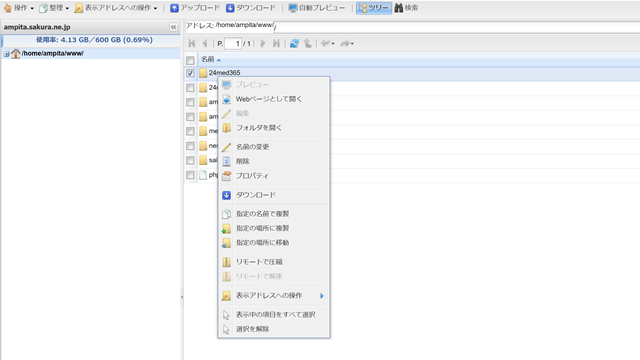640x360 pixels.
Task: Choose フォルダを開く from the context menu
Action: point(274,128)
